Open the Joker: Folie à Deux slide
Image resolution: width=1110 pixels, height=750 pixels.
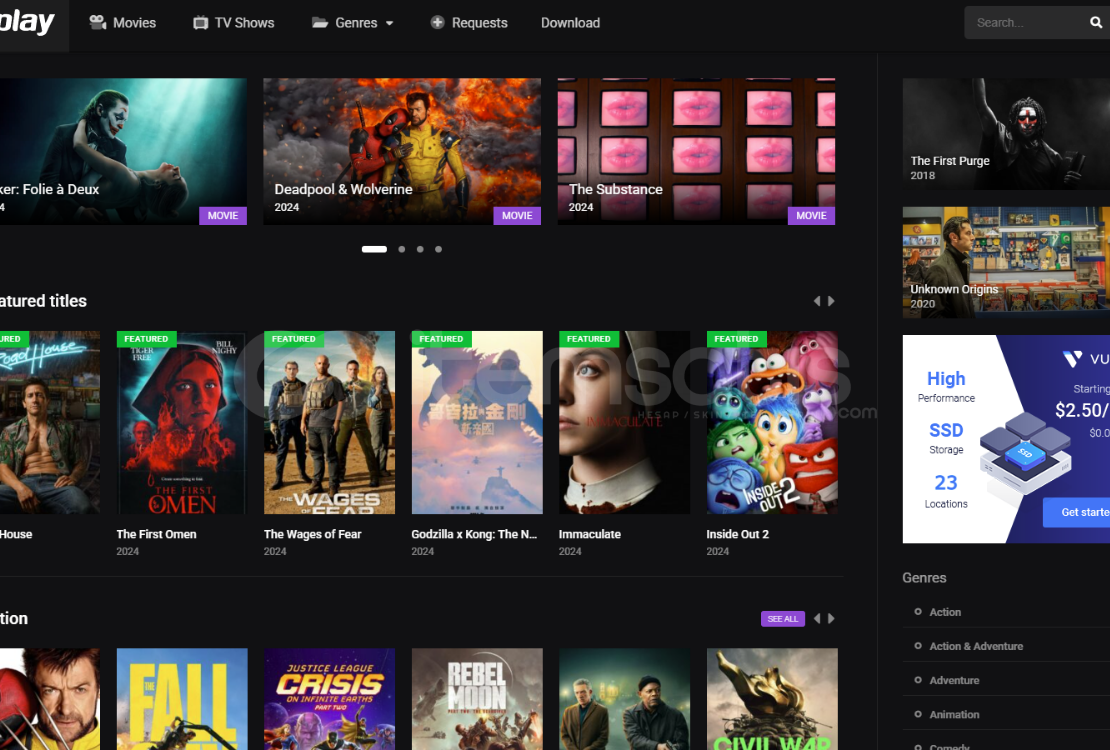[x=123, y=152]
